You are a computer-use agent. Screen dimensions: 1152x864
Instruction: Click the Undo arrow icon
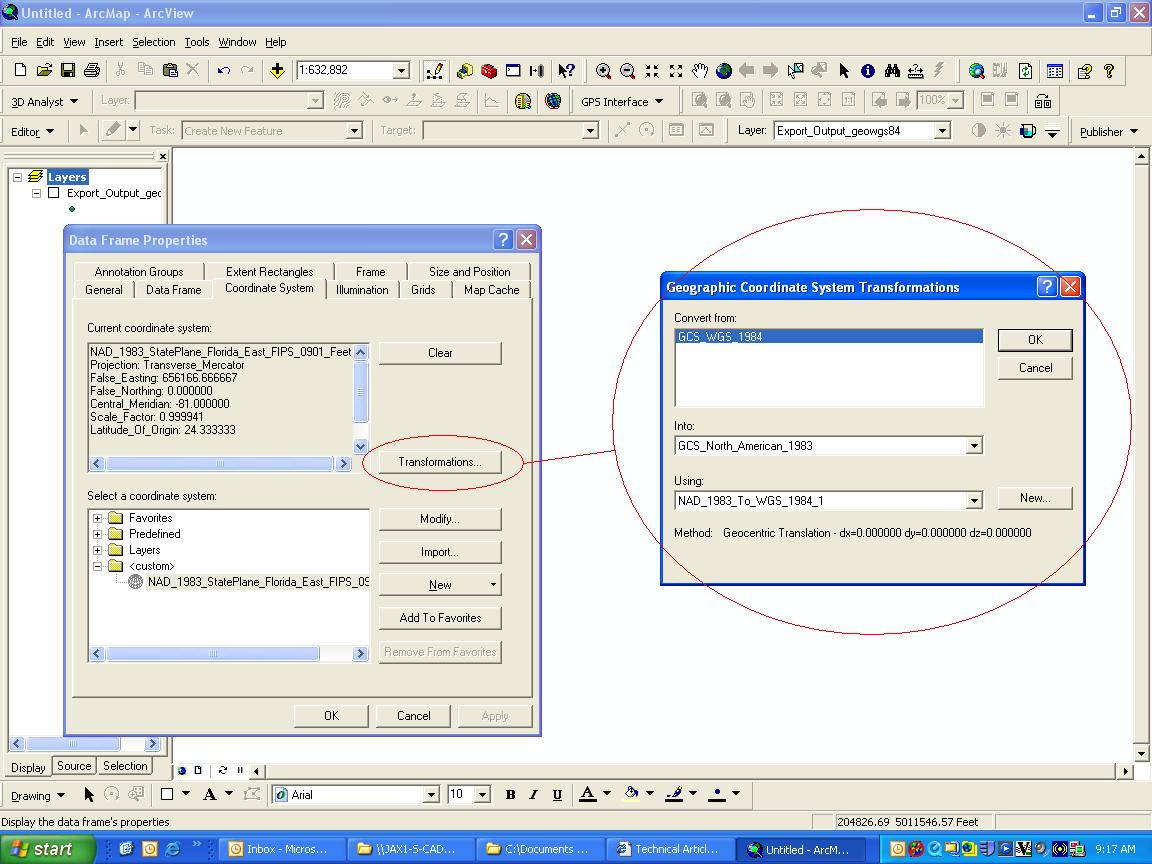pyautogui.click(x=224, y=71)
